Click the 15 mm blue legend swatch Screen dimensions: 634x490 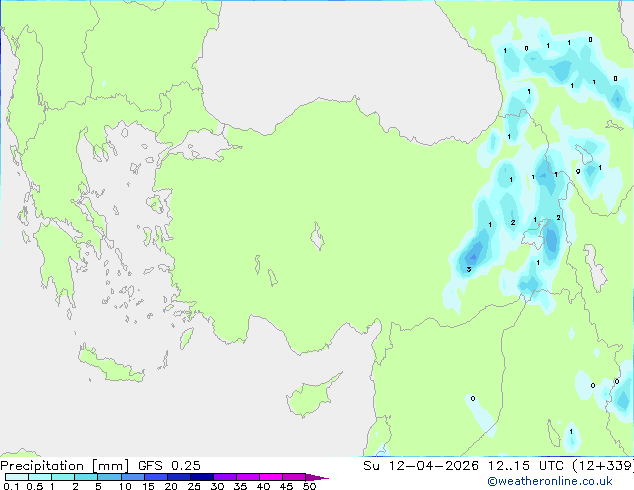[x=156, y=477]
